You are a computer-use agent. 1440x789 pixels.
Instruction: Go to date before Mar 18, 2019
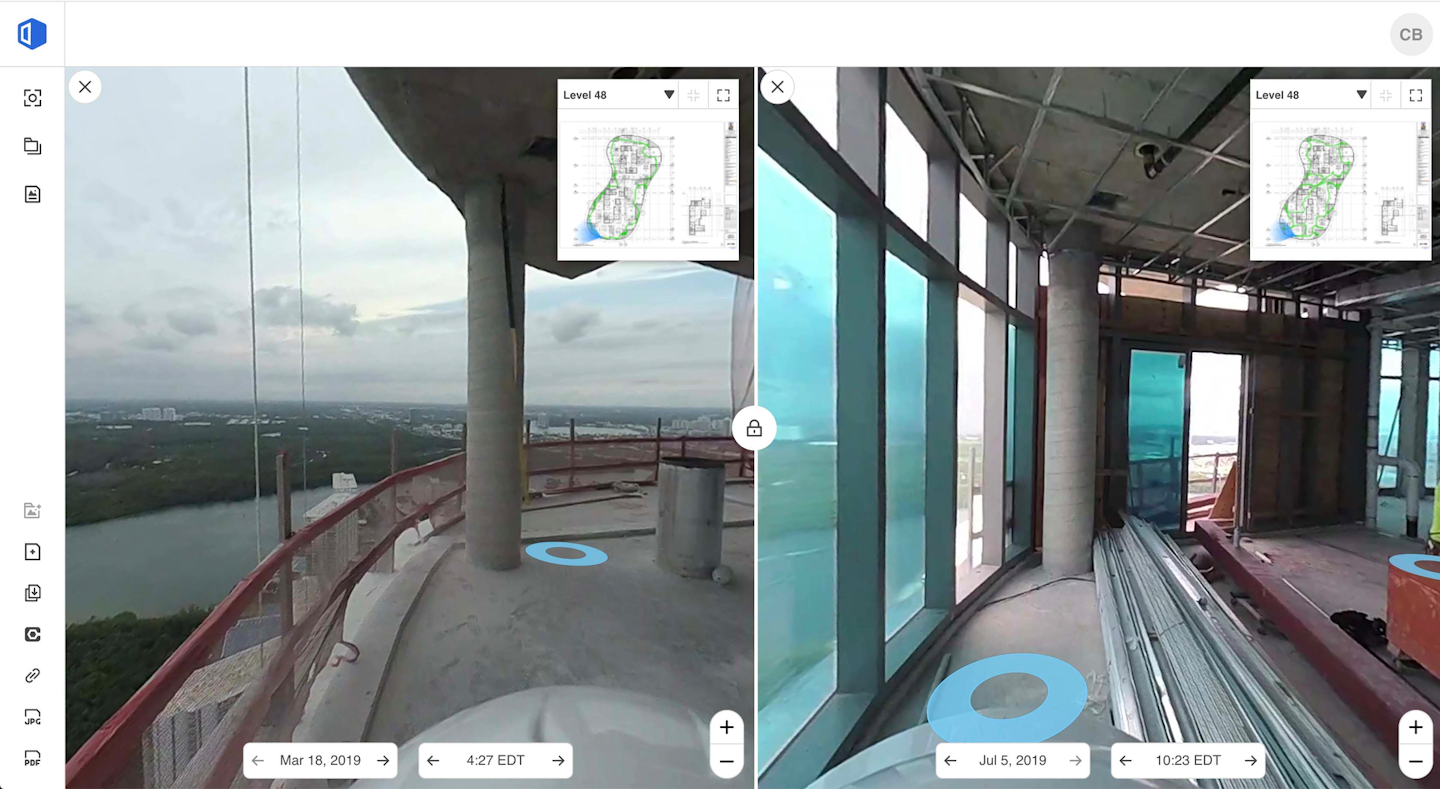(258, 761)
